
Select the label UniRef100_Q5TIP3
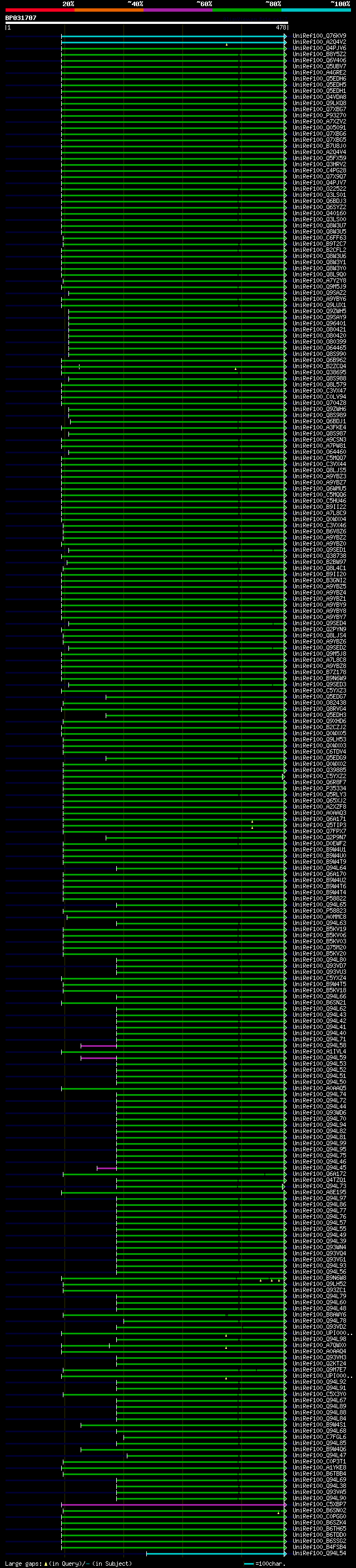(319, 825)
